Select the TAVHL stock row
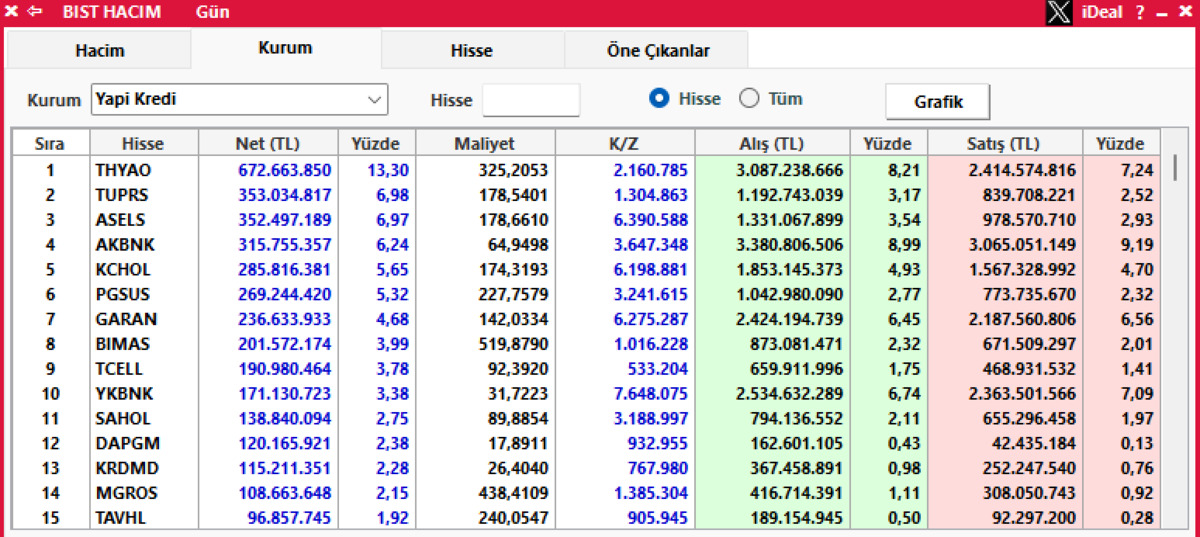The width and height of the screenshot is (1200, 537). 586,518
